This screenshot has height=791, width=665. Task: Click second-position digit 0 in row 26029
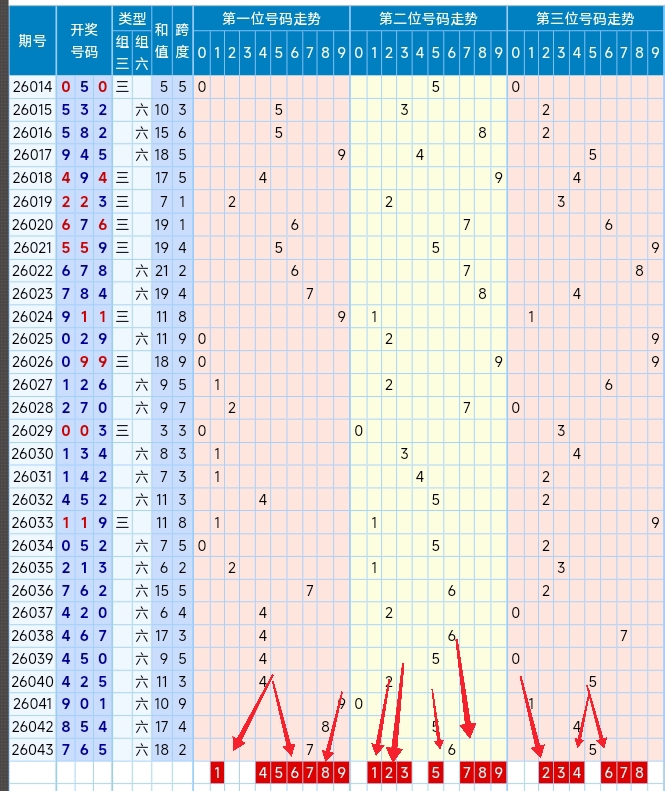pos(358,430)
